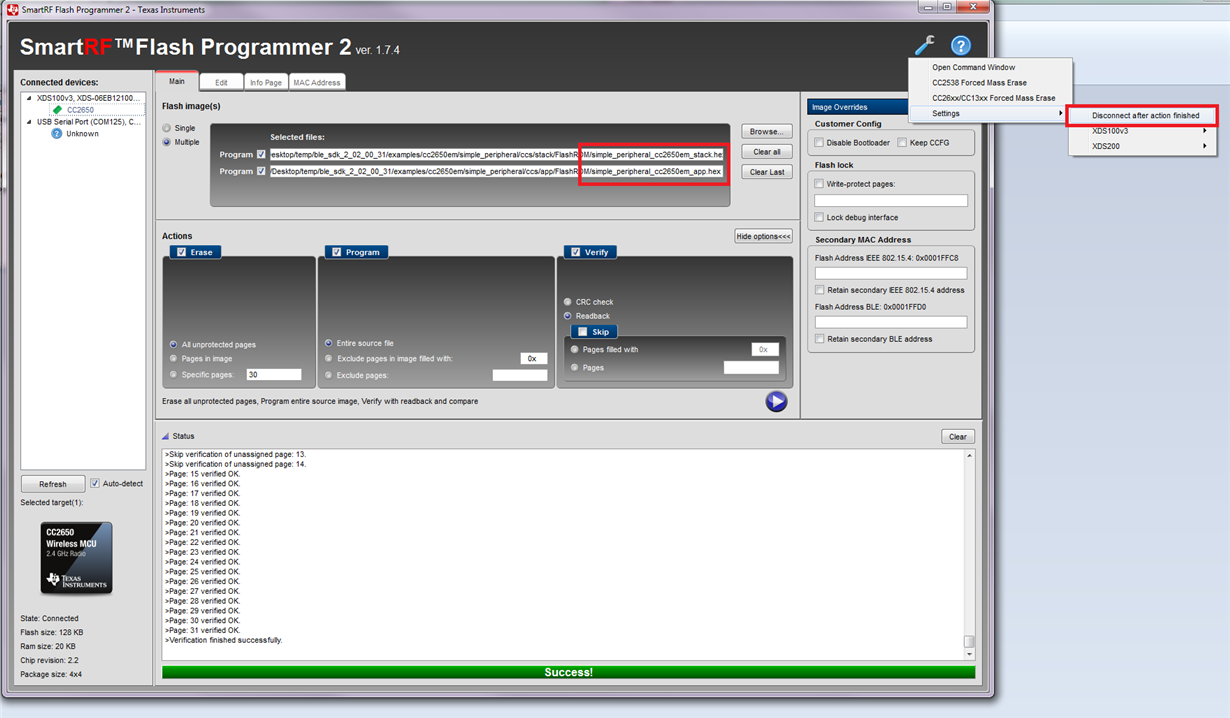Click the SmartRF app icon in title bar
The height and width of the screenshot is (718, 1230).
(x=13, y=9)
